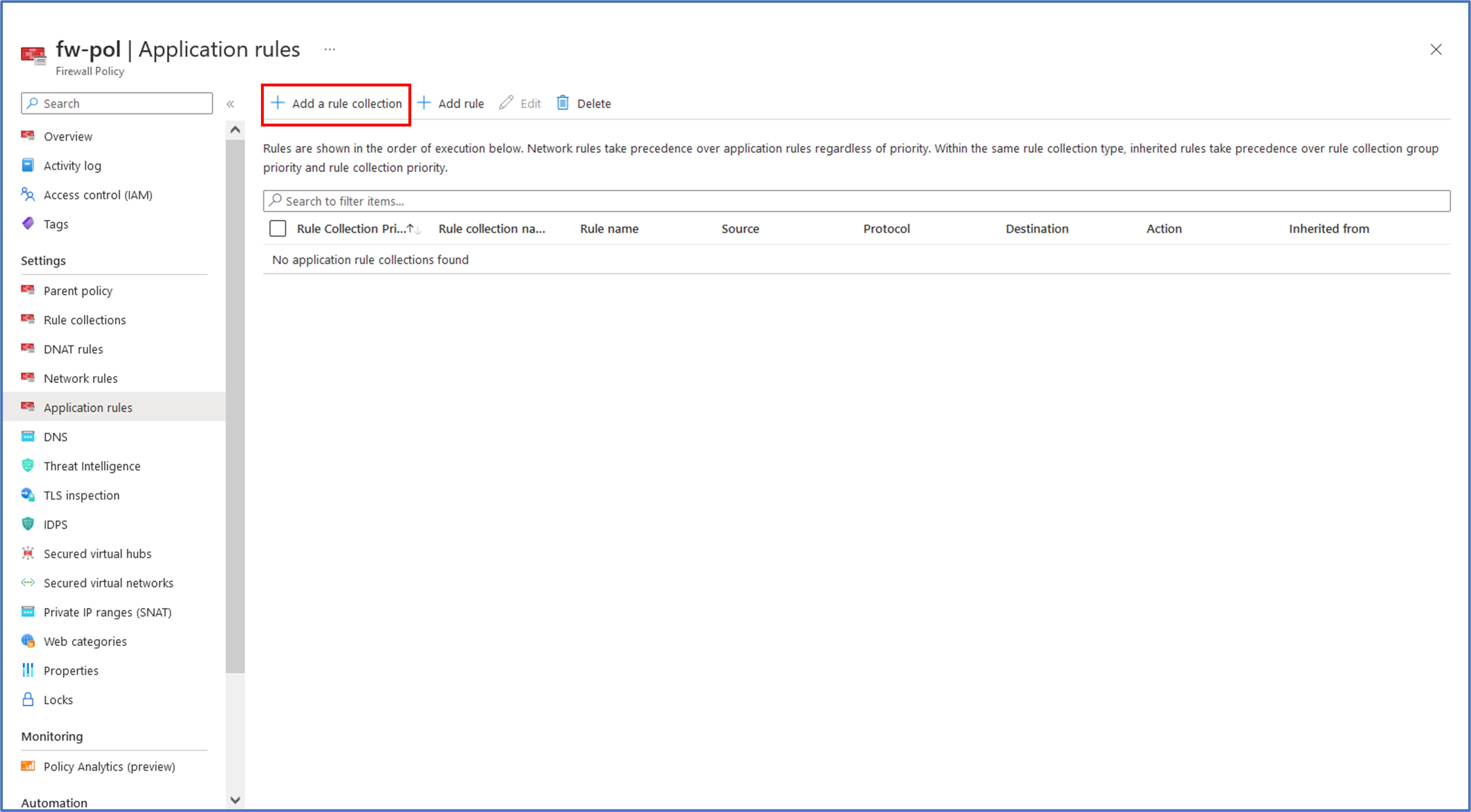1471x812 pixels.
Task: Collapse the left navigation pane
Action: tap(231, 104)
